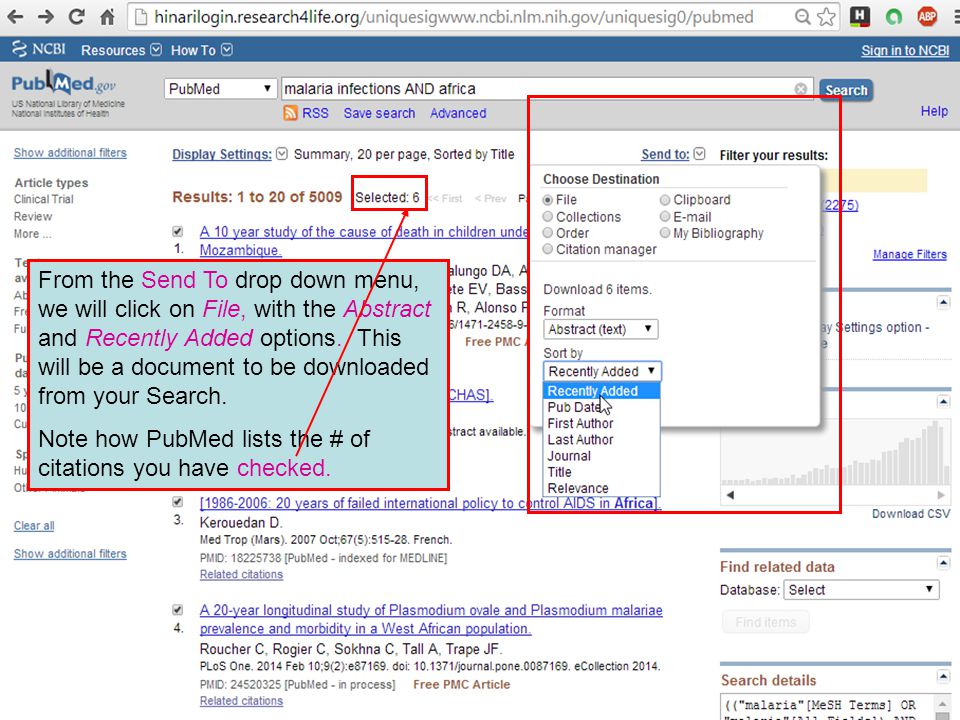Open the Plasmodium ovale article title

click(431, 619)
